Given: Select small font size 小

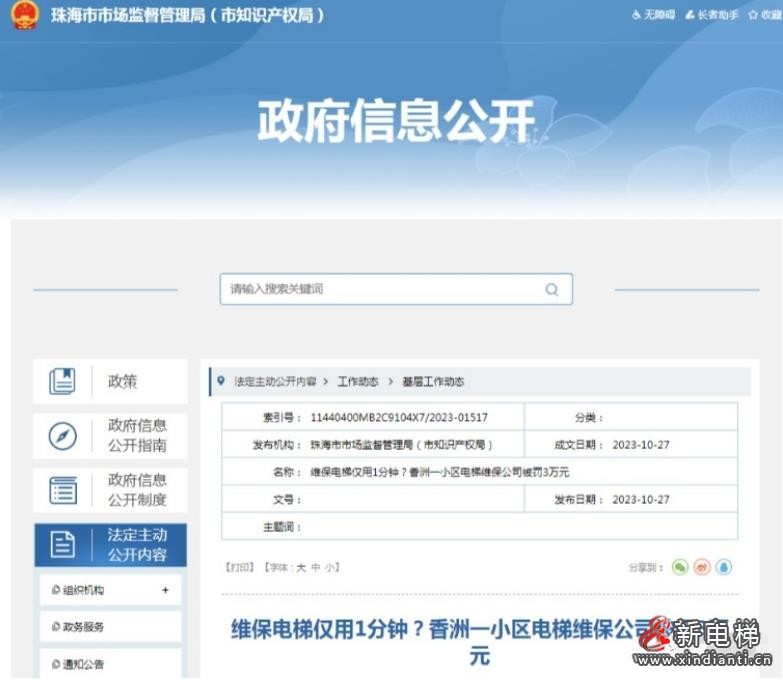Looking at the screenshot, I should (x=329, y=567).
